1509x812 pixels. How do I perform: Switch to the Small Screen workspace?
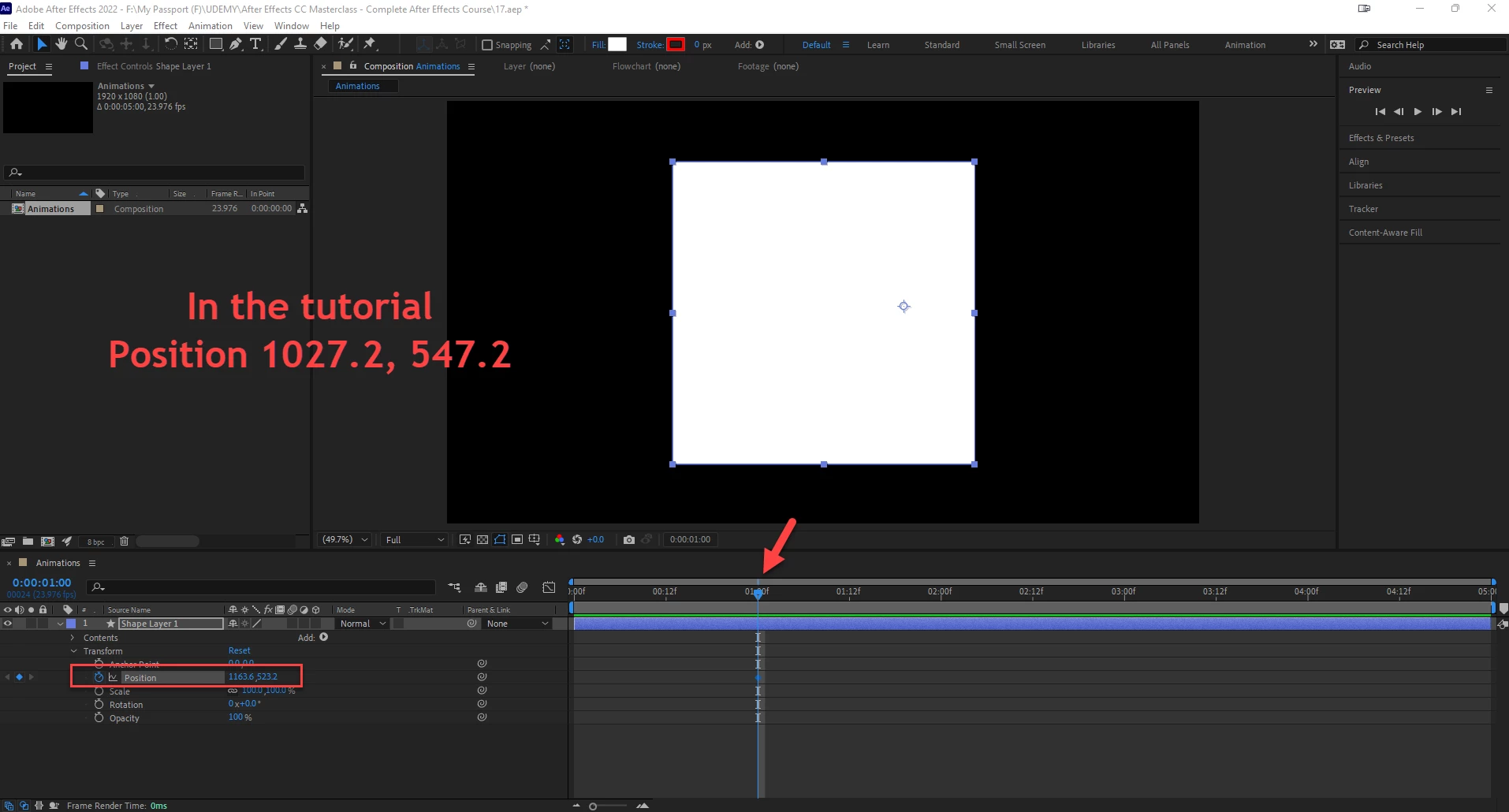pyautogui.click(x=1020, y=45)
